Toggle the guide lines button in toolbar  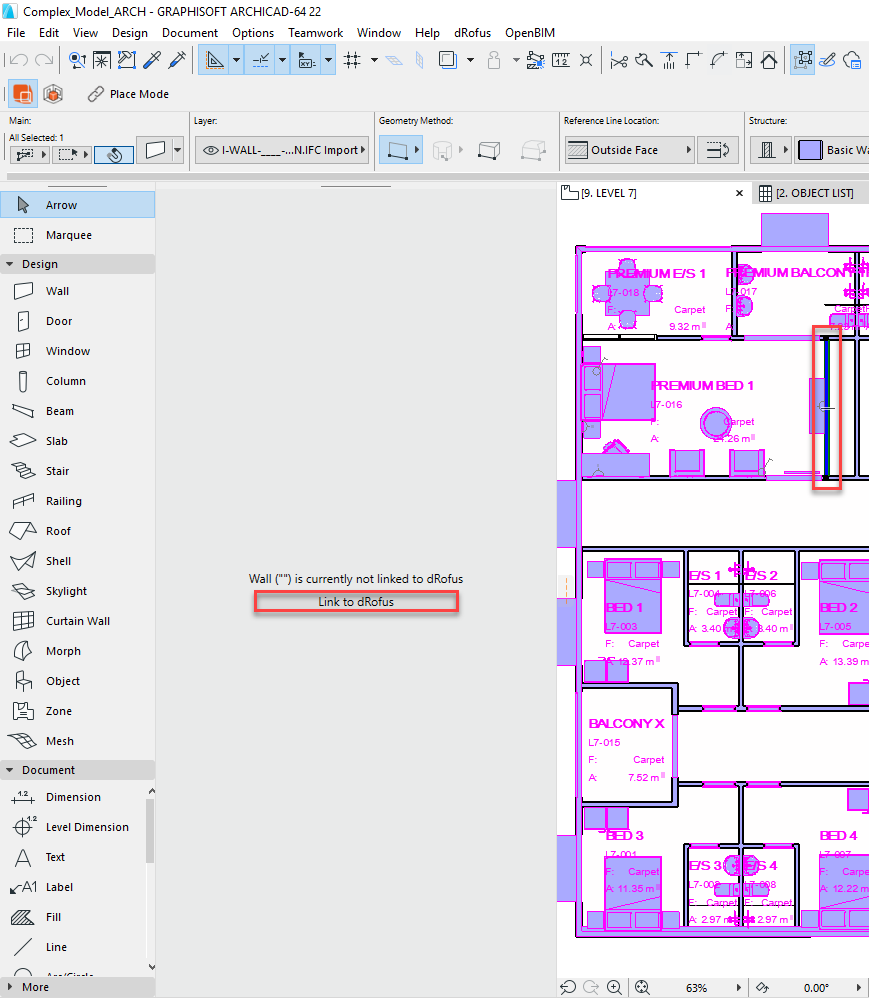coord(260,60)
